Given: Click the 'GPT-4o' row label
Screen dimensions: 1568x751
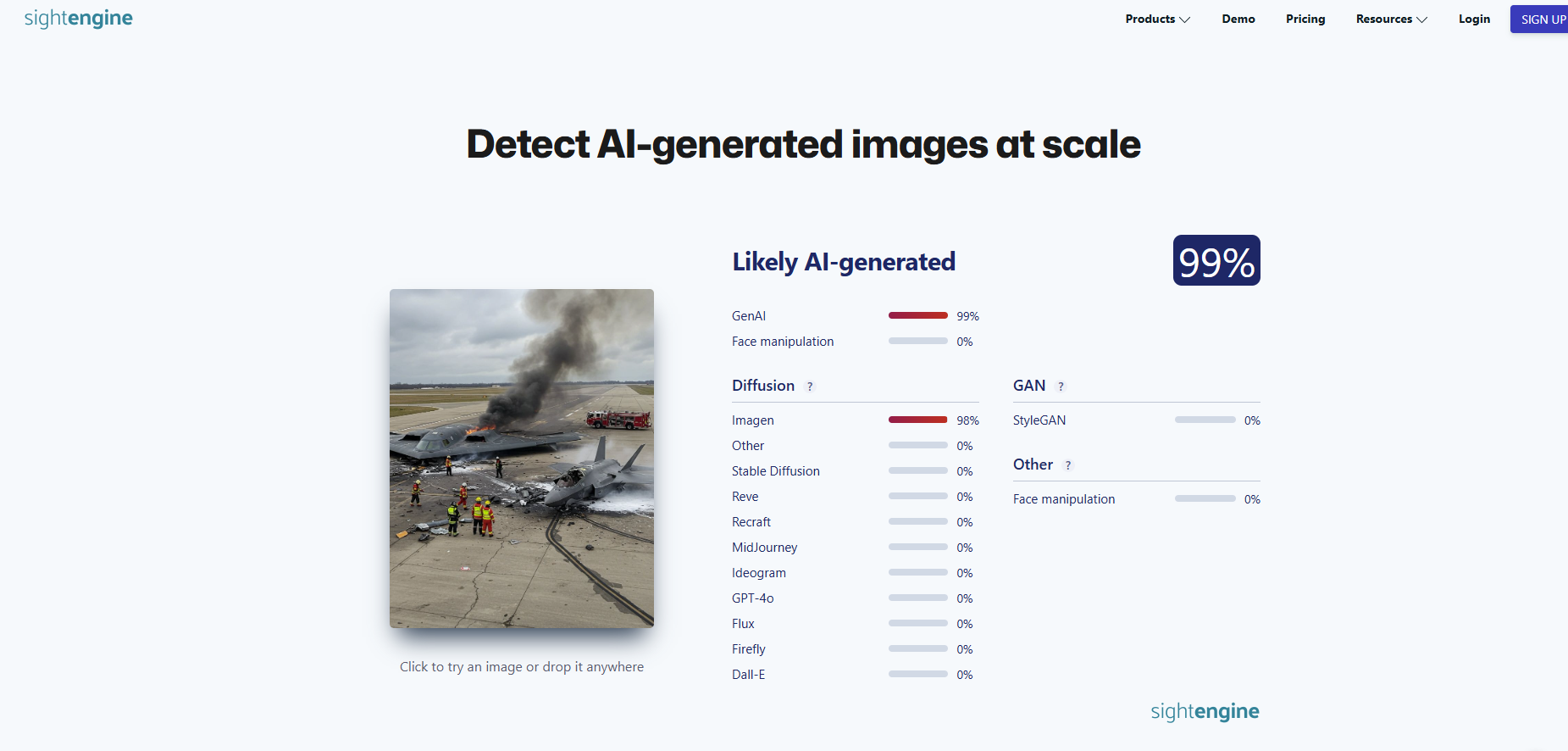Looking at the screenshot, I should [x=753, y=598].
